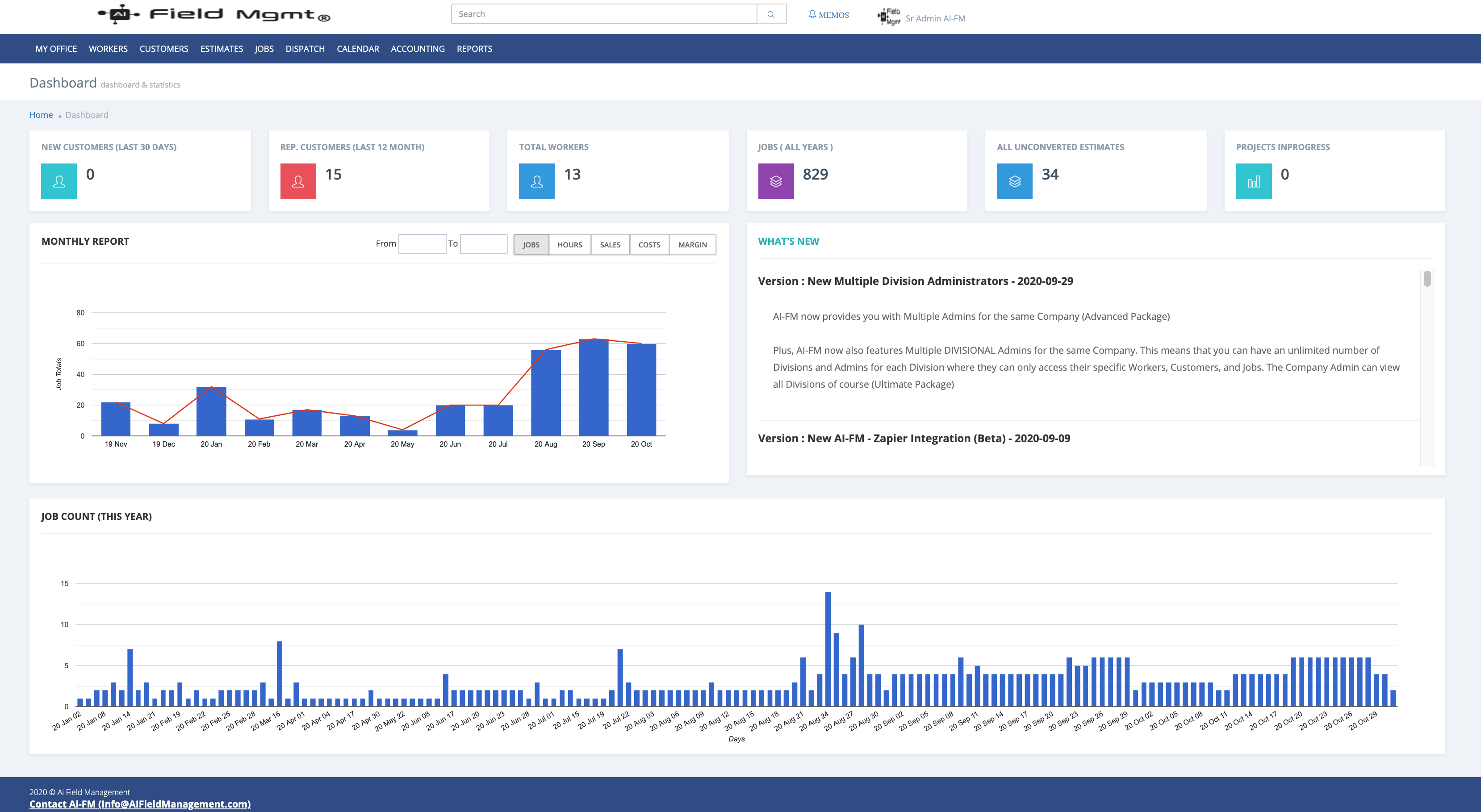Open the Dispatch menu
The height and width of the screenshot is (812, 1481).
point(305,49)
